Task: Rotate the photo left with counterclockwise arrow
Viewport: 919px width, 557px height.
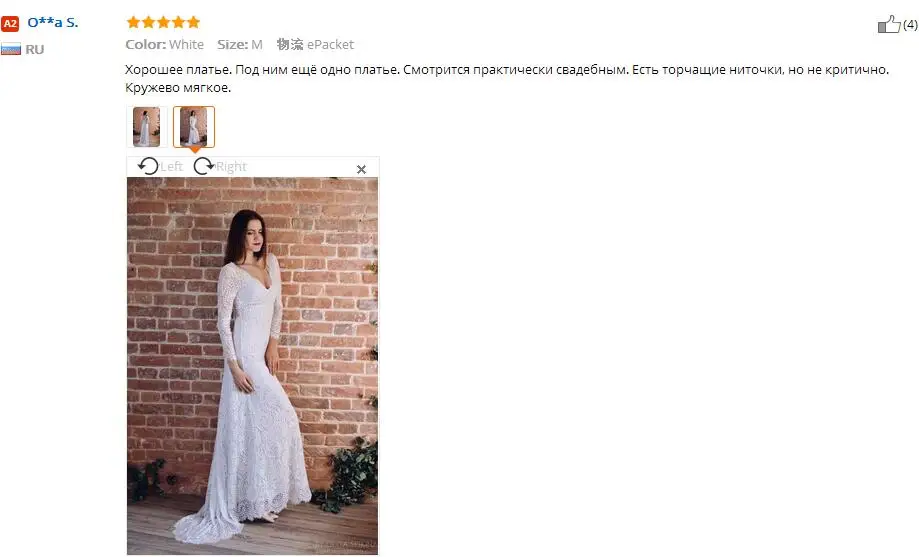Action: [x=148, y=167]
